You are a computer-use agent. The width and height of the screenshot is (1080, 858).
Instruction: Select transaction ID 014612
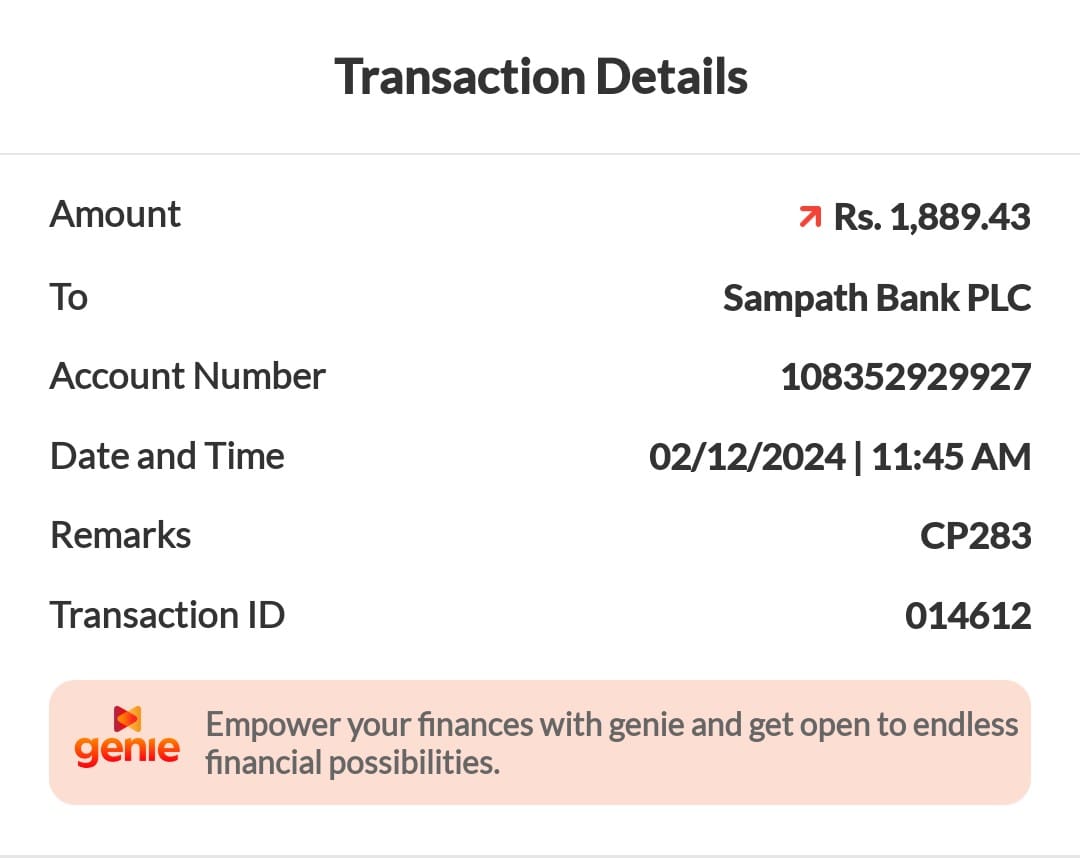(968, 616)
